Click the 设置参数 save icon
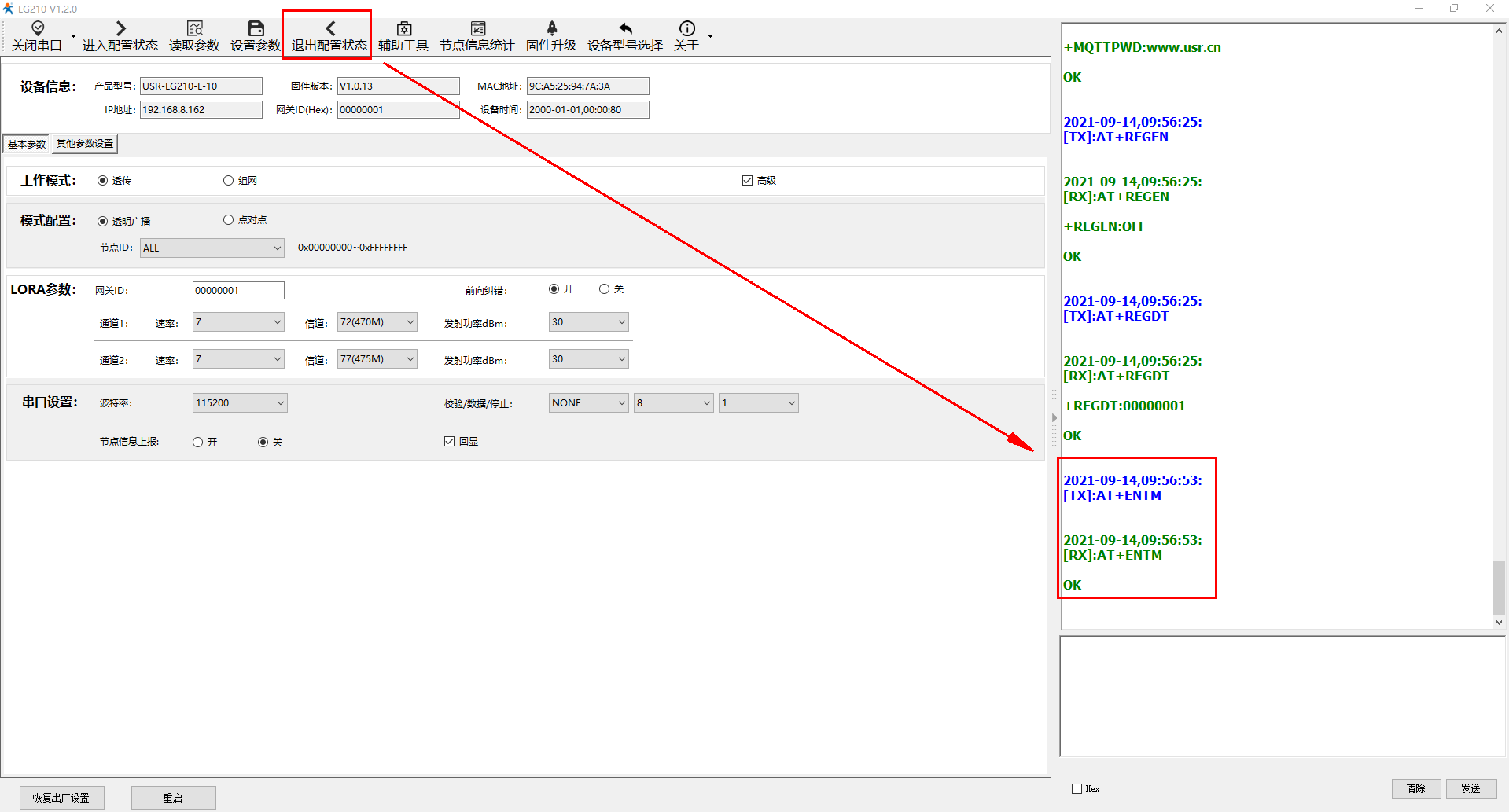The width and height of the screenshot is (1509, 812). point(256,29)
